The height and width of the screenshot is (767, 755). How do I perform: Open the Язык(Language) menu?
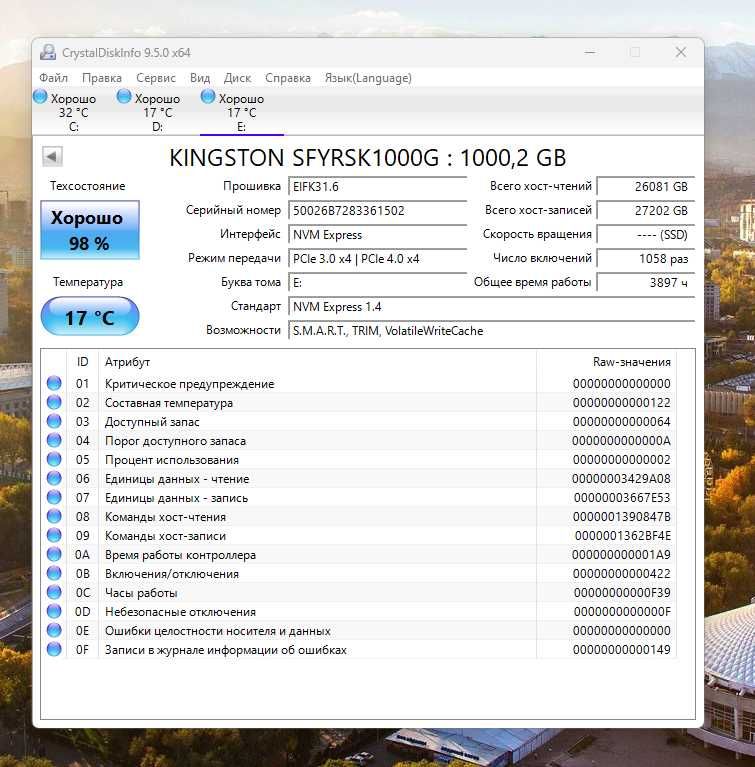tap(368, 78)
